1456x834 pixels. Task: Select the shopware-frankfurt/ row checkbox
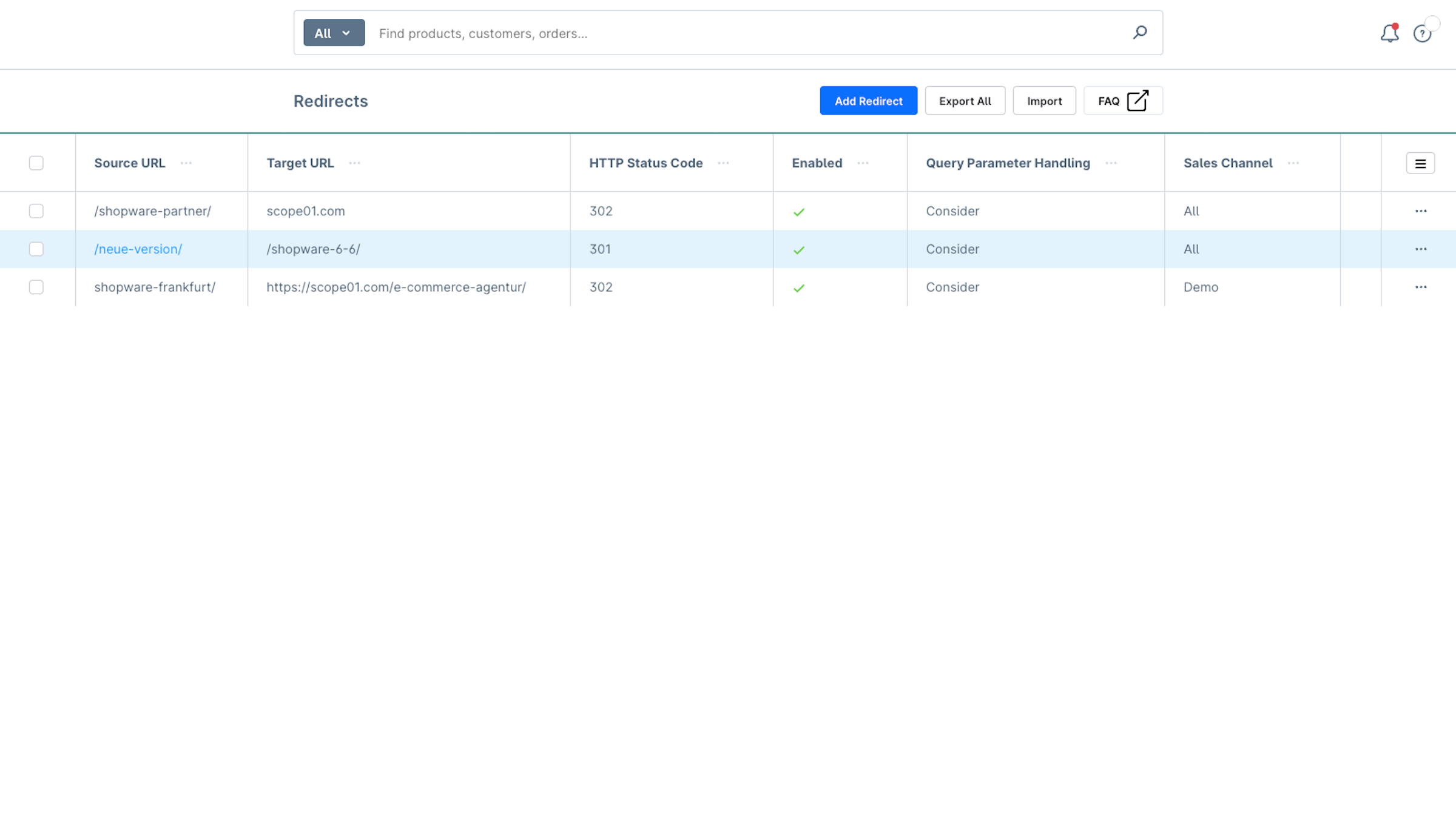click(x=36, y=287)
